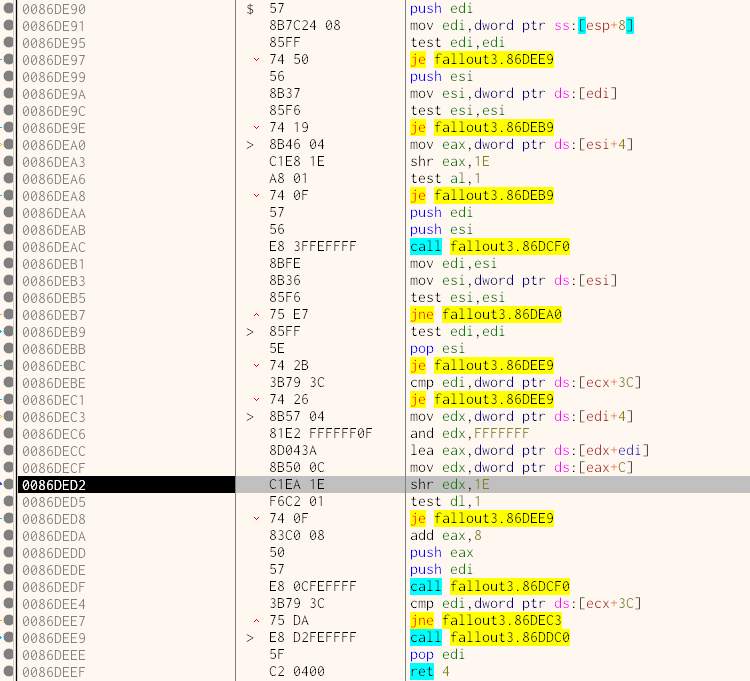
Task: Click the > jump-target marker beside E8 D2FEFFFF
Action: [x=250, y=637]
